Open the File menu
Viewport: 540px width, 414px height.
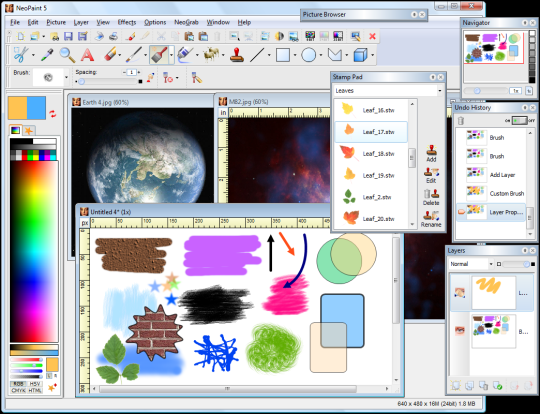(15, 22)
